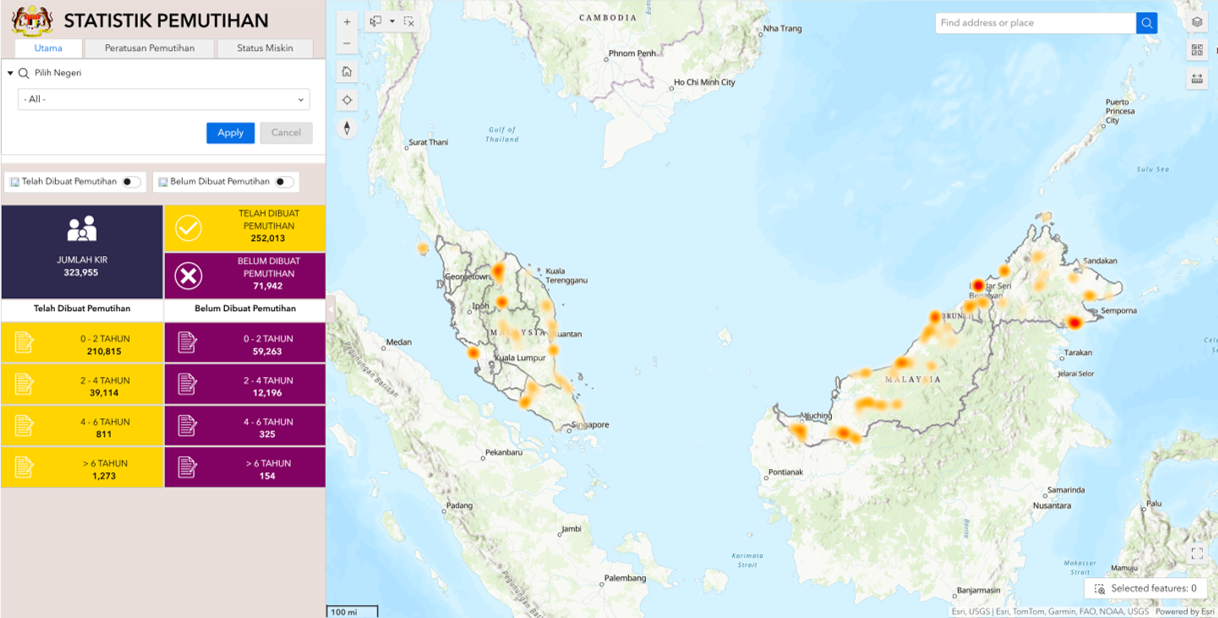Cancel the state filter
This screenshot has height=618, width=1218.
(286, 133)
